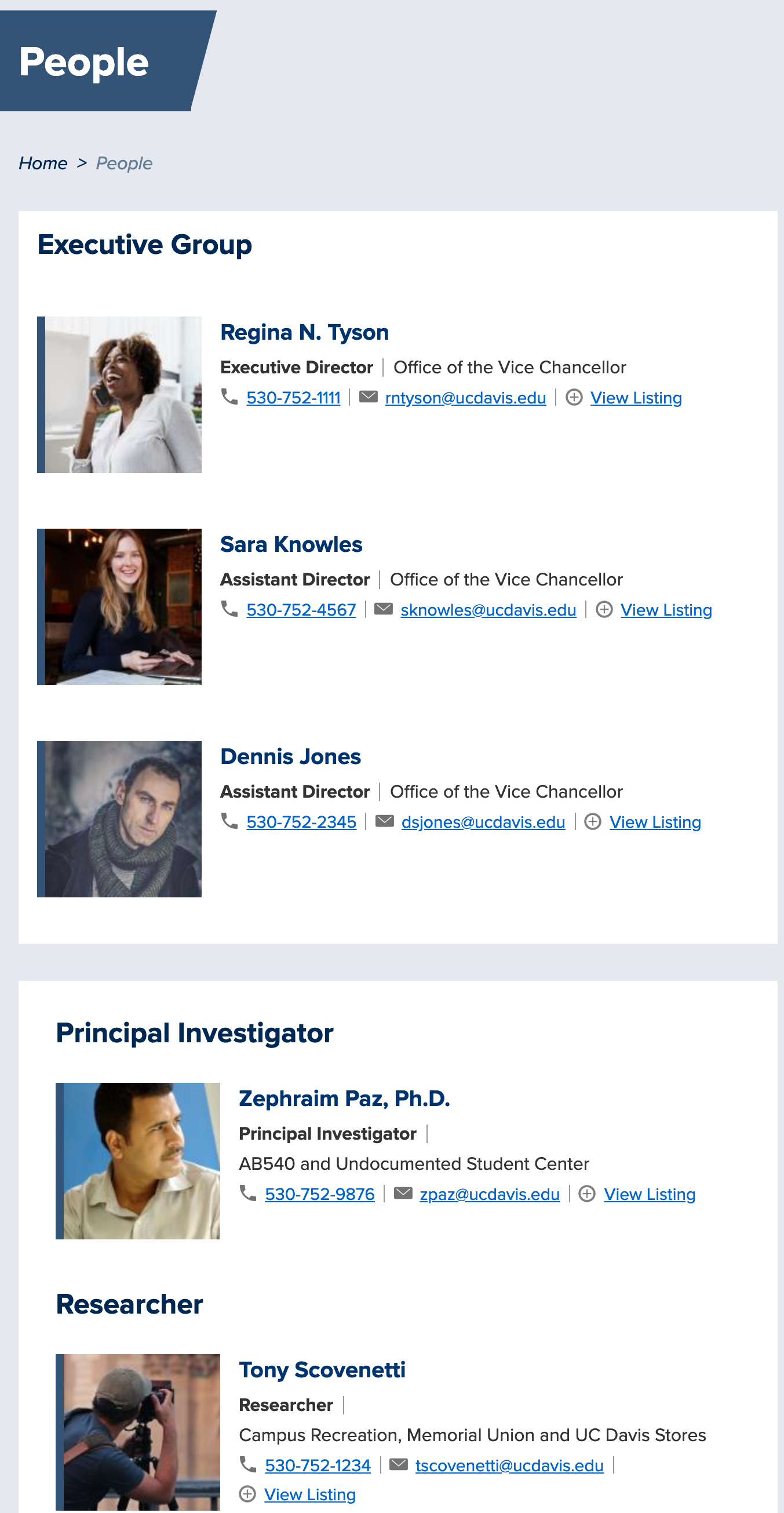The height and width of the screenshot is (1513, 784).
Task: Click the envelope icon next to rntyson@ucdavis.edu
Action: click(368, 397)
